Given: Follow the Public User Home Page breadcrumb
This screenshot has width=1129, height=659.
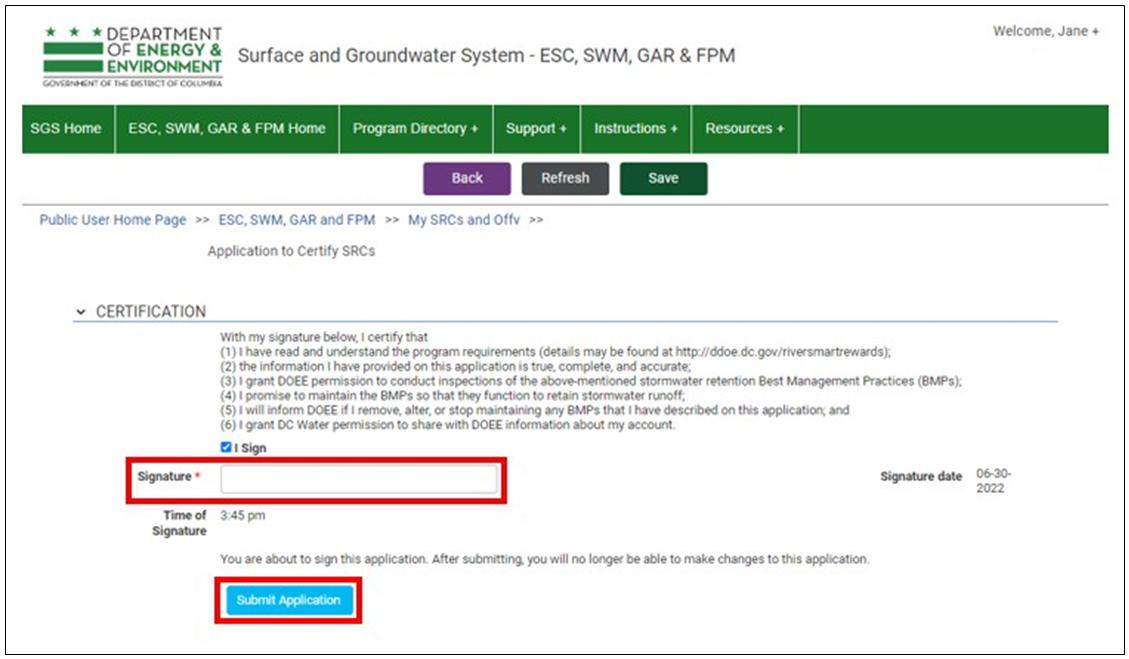Looking at the screenshot, I should [113, 220].
